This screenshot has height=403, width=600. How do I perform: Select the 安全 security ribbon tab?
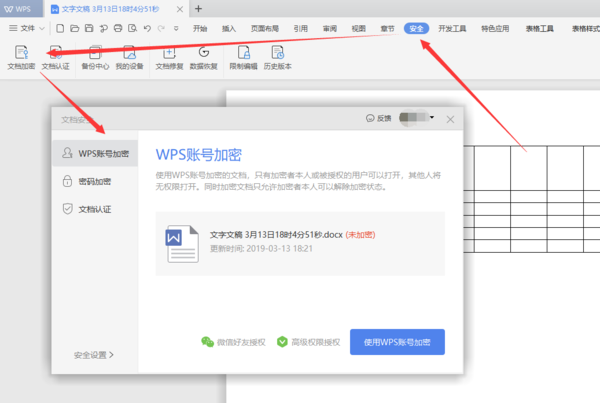(x=416, y=29)
